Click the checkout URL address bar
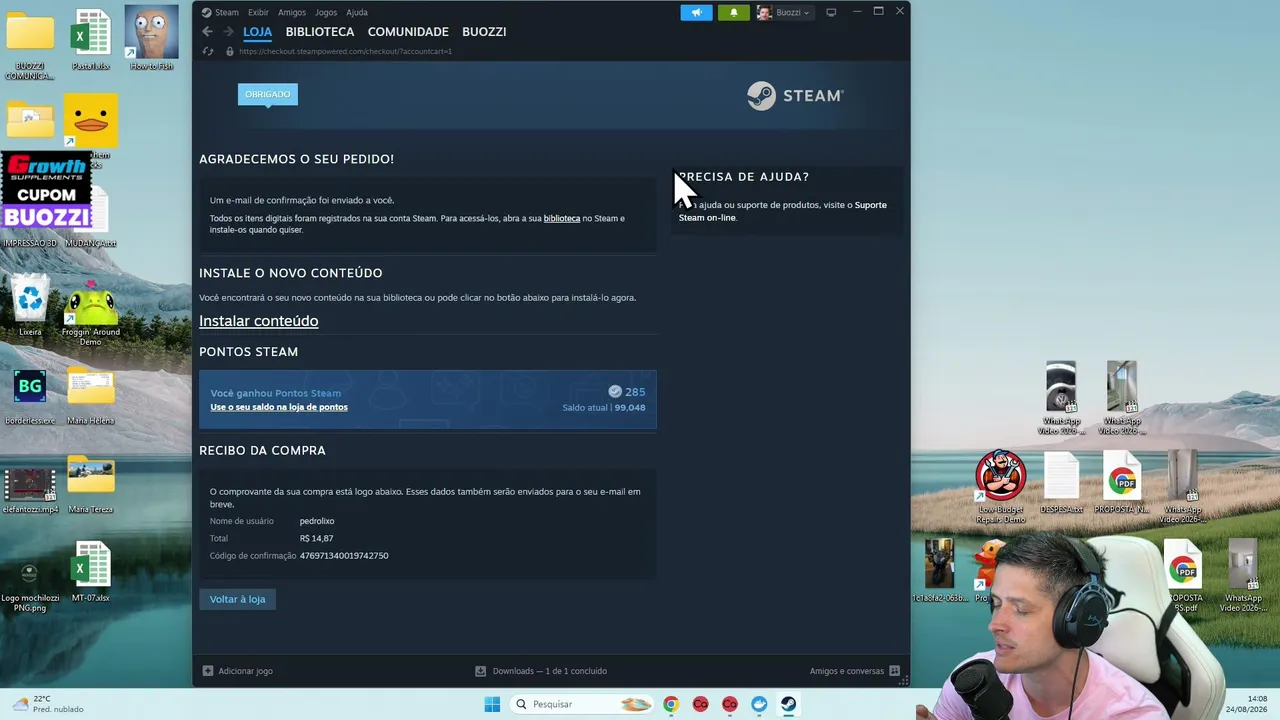1280x720 pixels. 345,51
